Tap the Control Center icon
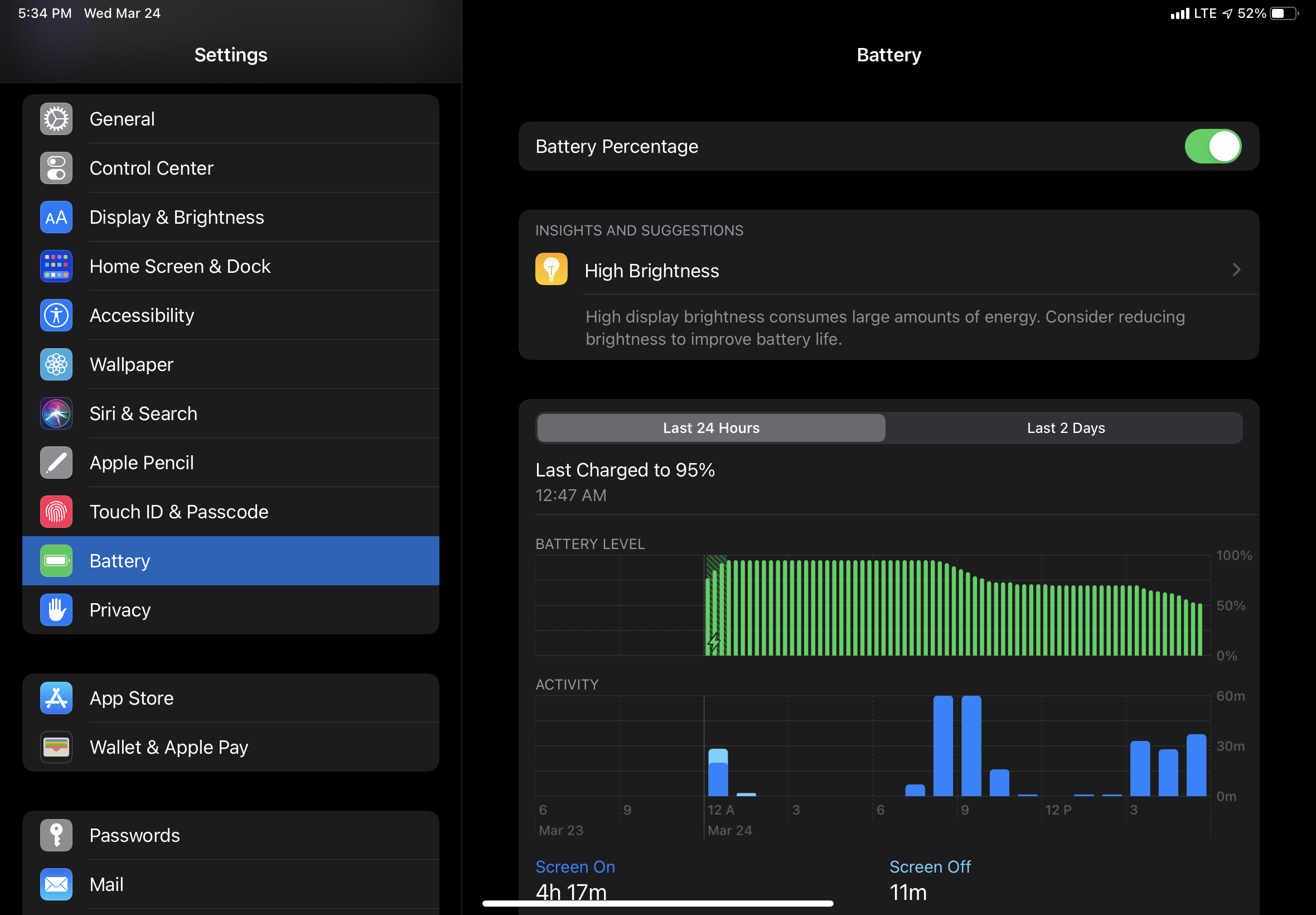The width and height of the screenshot is (1316, 915). (x=56, y=168)
